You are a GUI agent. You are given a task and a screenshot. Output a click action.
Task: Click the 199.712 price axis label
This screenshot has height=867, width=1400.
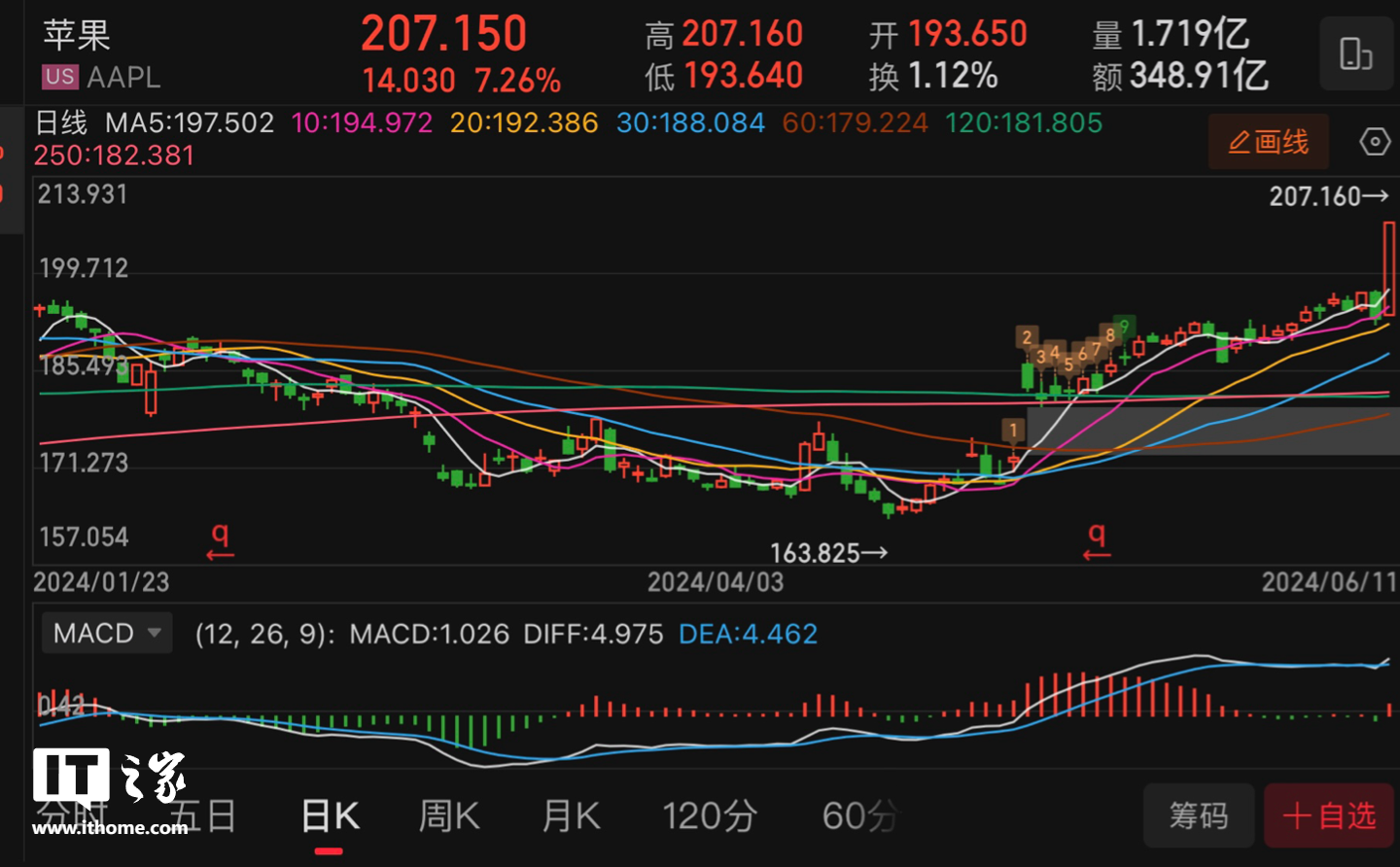[x=84, y=268]
